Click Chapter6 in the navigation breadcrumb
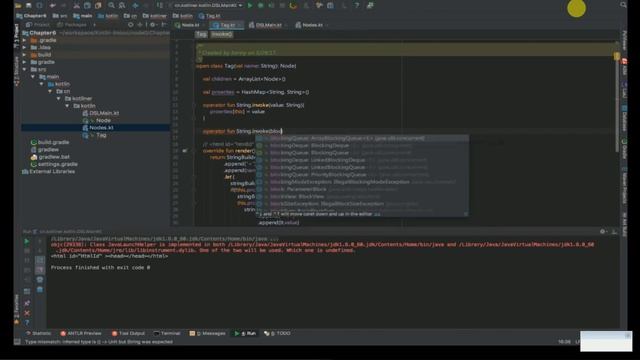640x360 pixels. pos(31,16)
